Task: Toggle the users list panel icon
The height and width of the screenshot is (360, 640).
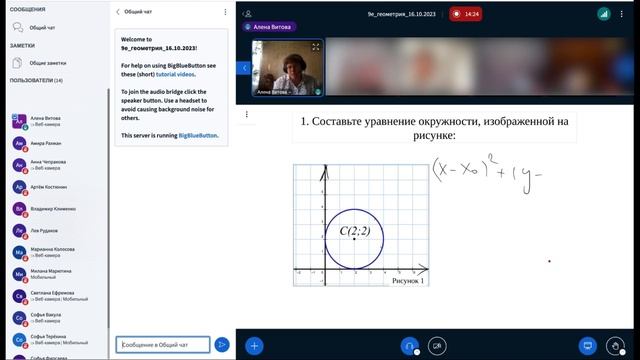Action: pos(248,14)
